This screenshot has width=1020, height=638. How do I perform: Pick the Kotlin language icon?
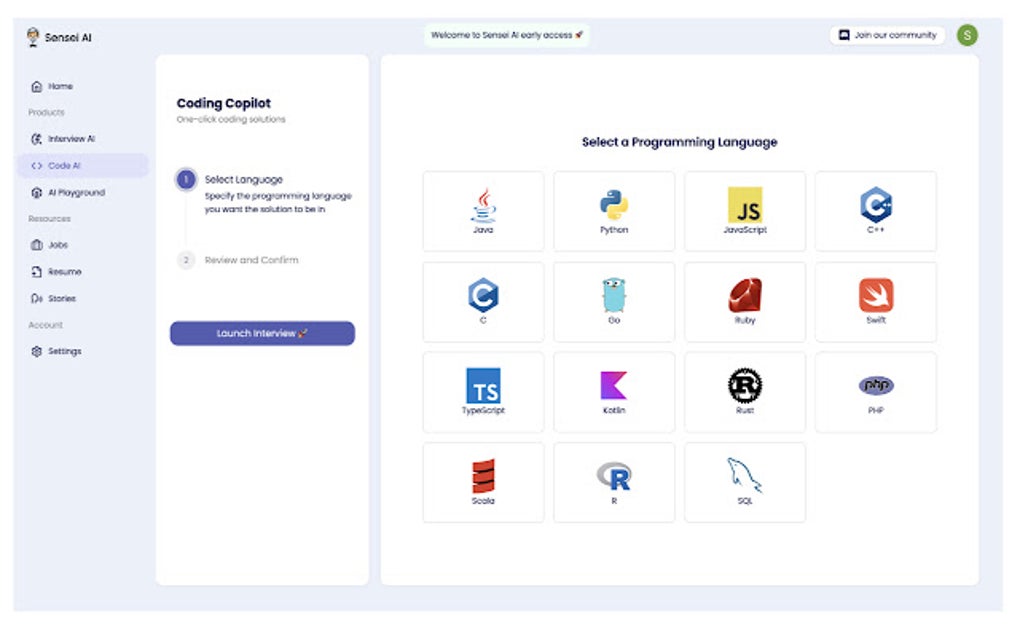613,390
